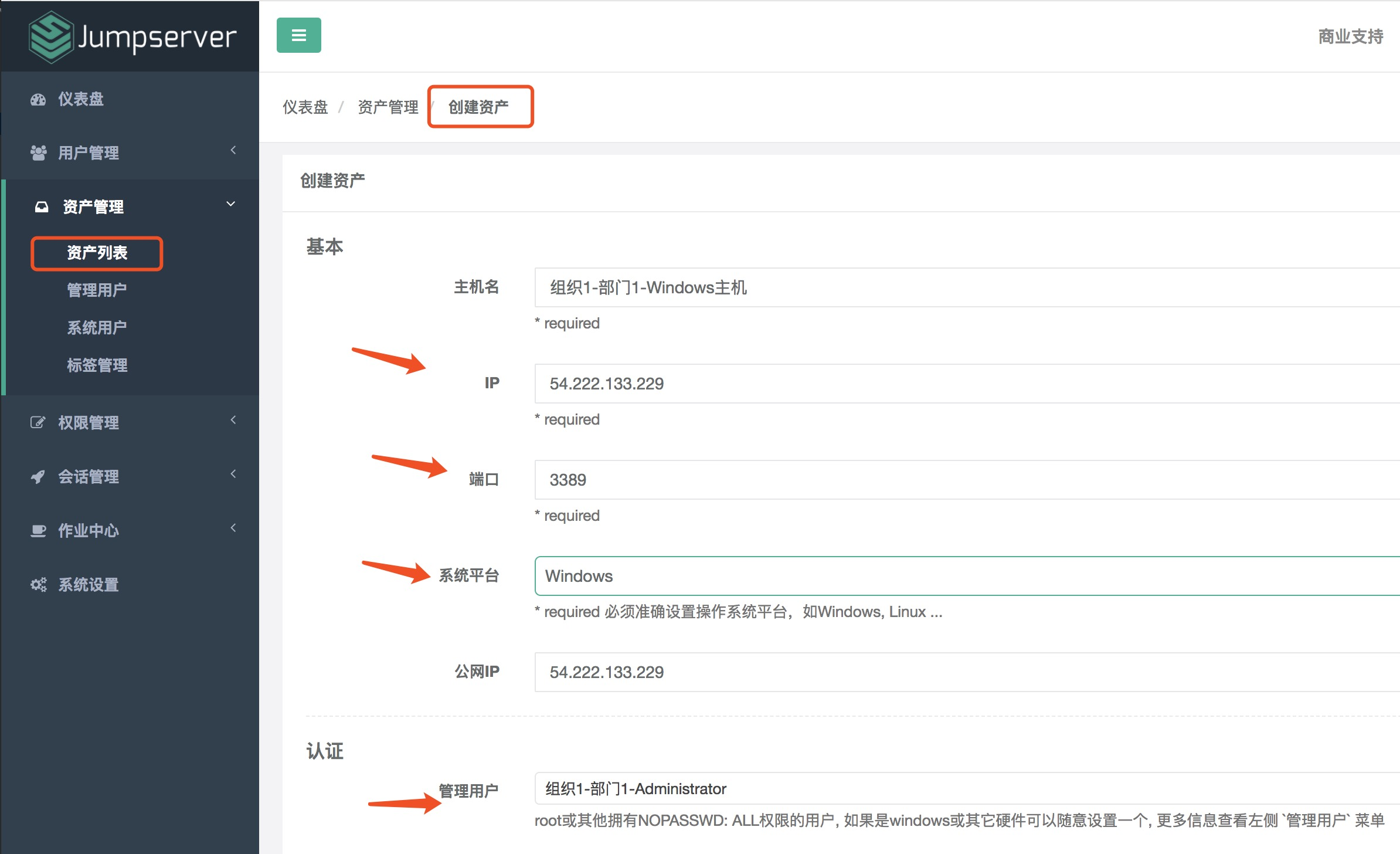Expand the 权限管理 menu chevron

(233, 420)
